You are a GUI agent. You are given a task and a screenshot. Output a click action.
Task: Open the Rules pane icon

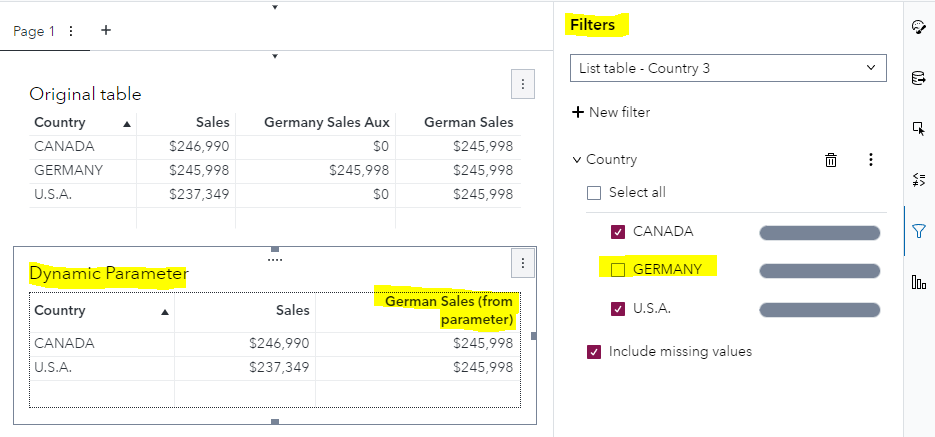click(918, 180)
